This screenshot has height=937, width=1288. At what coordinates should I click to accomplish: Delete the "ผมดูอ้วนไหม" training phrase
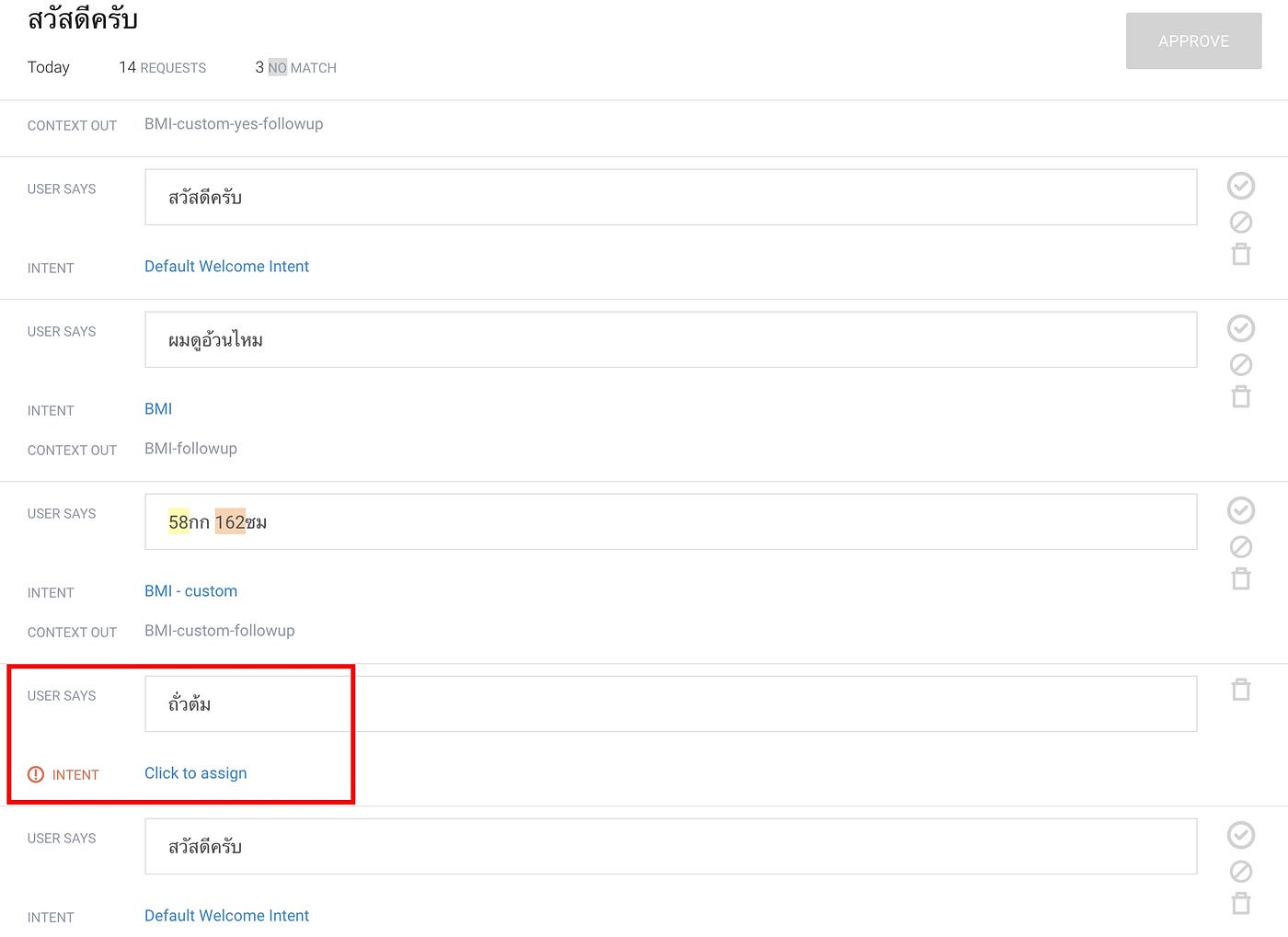(x=1241, y=396)
